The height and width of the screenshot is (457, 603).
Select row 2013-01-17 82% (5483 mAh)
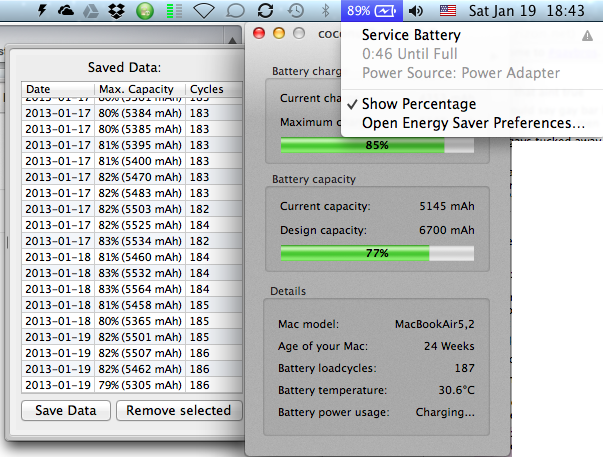click(x=132, y=193)
